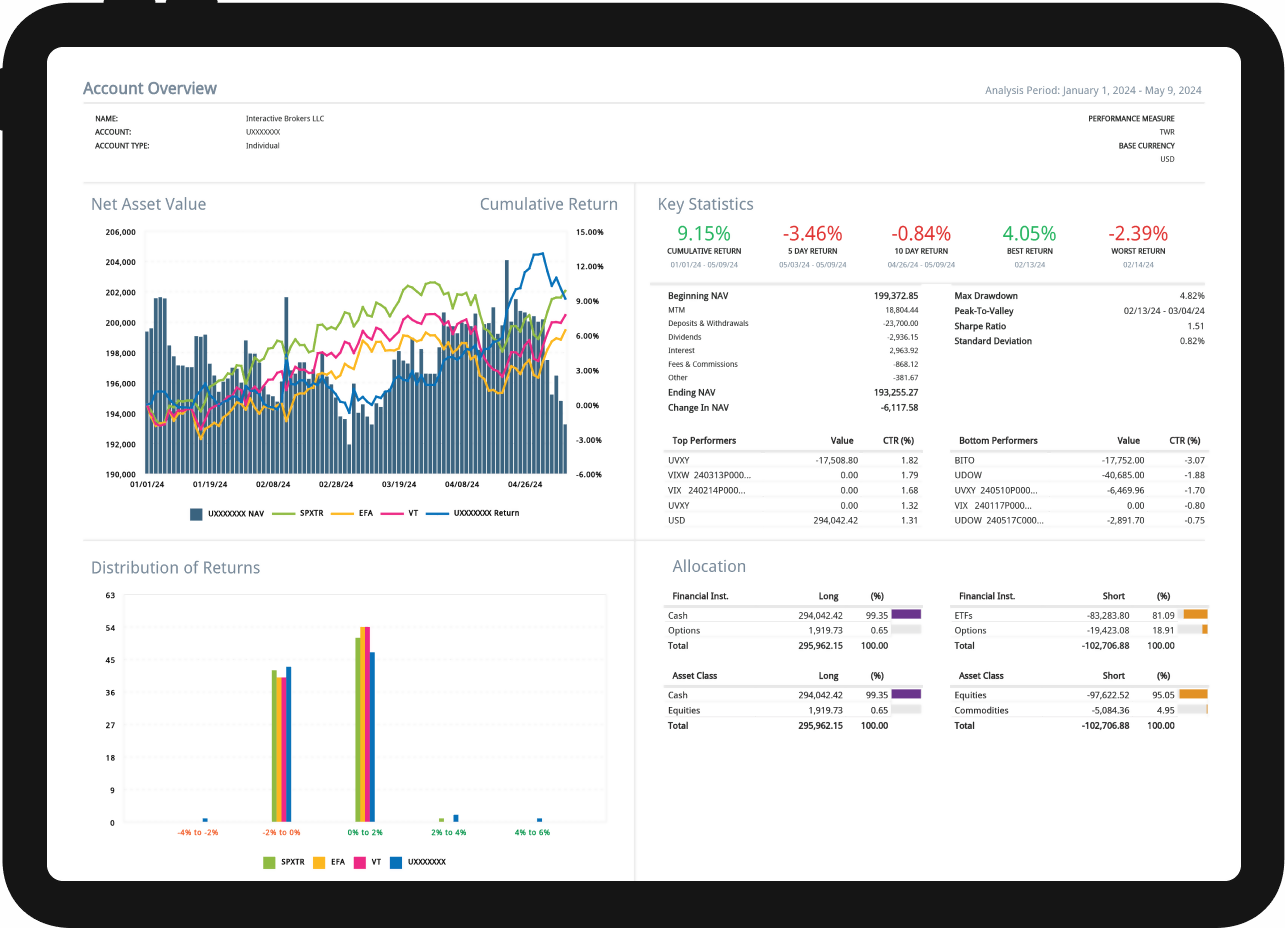
Task: Select the UXXXXXXXX NAV legend swatch
Action: pos(194,512)
